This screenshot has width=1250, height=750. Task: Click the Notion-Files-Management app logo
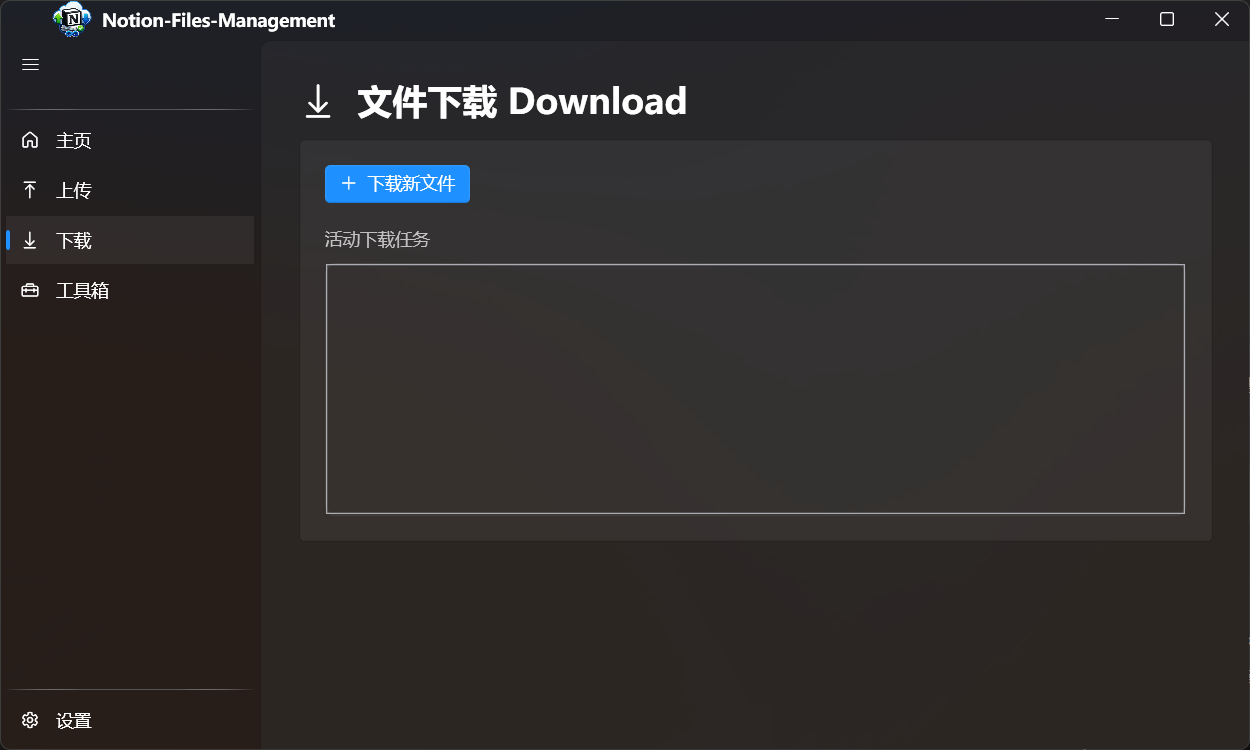pos(70,19)
